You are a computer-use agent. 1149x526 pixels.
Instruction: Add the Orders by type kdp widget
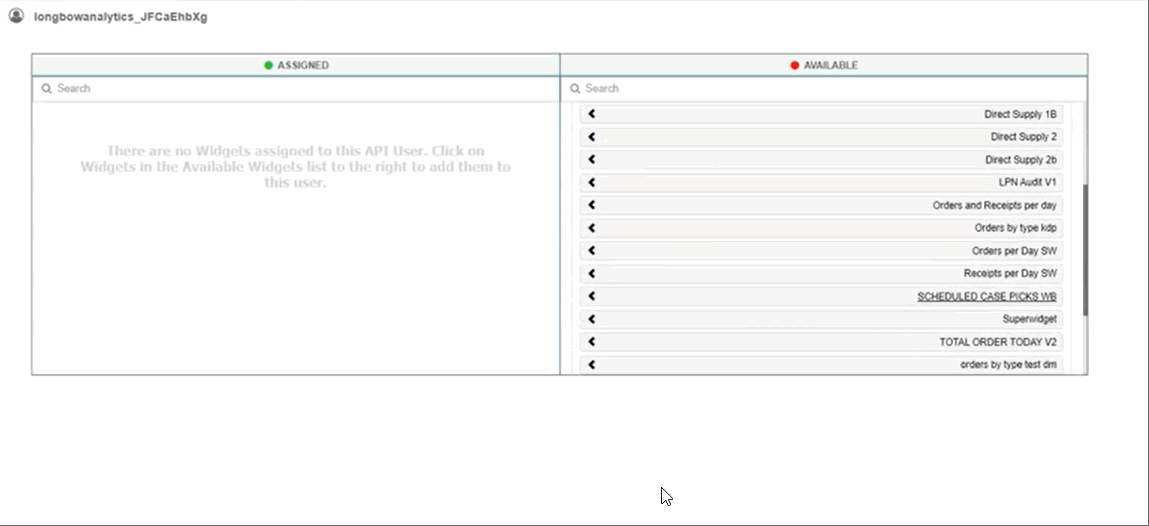(821, 228)
